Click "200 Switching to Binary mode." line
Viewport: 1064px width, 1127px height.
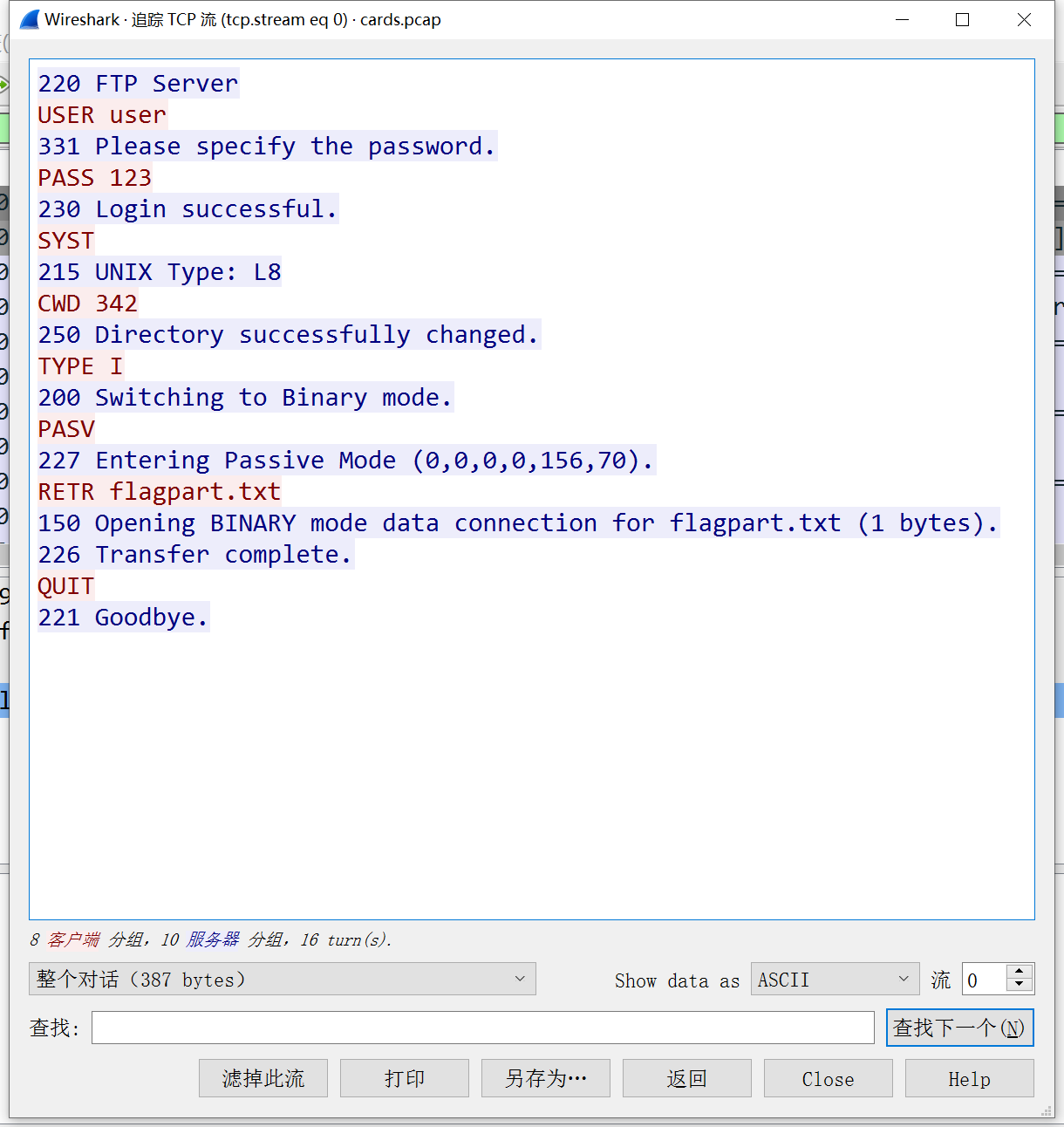[245, 398]
